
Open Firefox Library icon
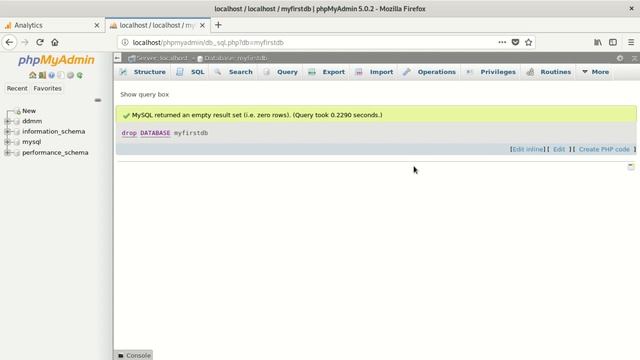[x=598, y=42]
